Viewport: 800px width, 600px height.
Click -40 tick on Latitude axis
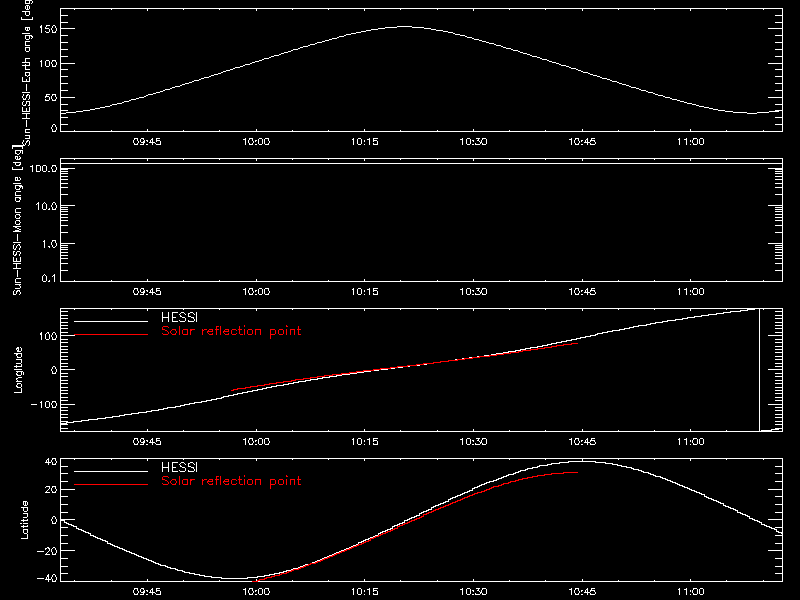click(x=47, y=579)
